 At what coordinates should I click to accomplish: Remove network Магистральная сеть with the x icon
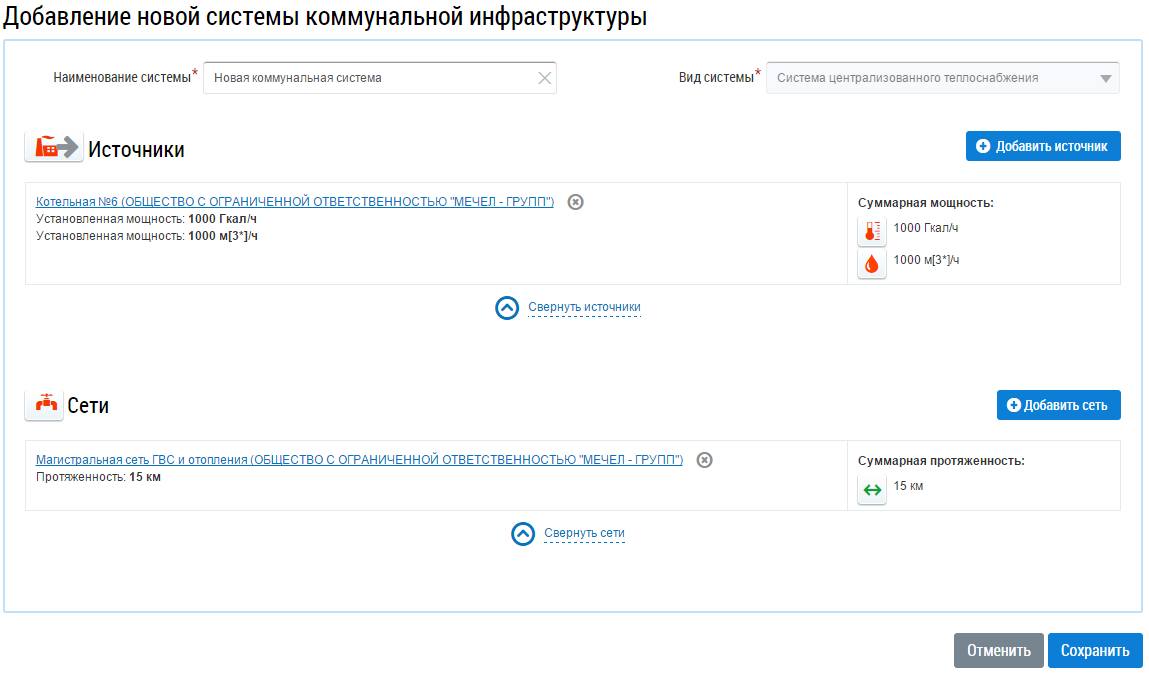coord(704,460)
